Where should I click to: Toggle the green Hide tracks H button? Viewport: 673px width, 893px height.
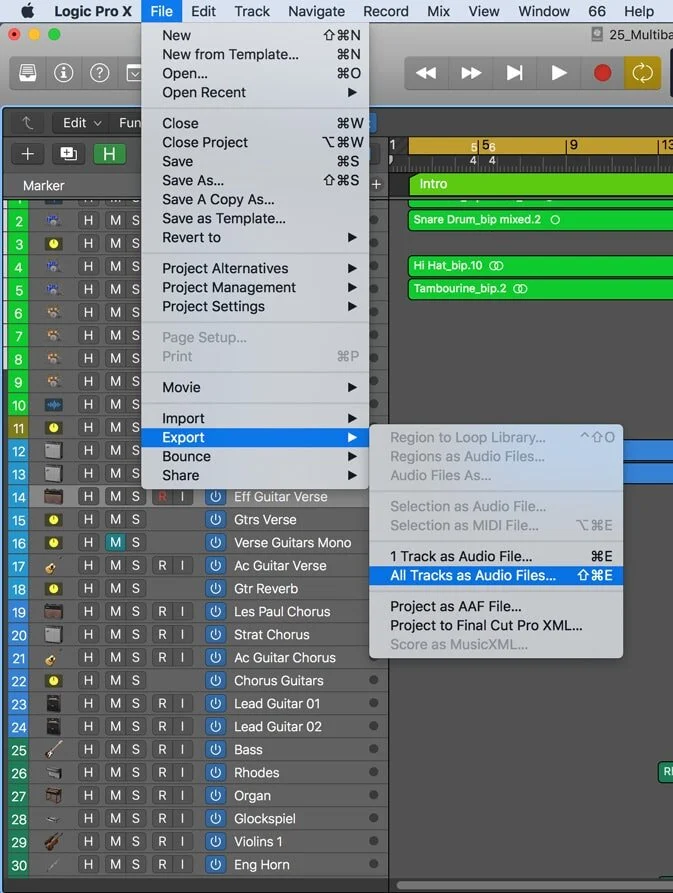point(109,154)
